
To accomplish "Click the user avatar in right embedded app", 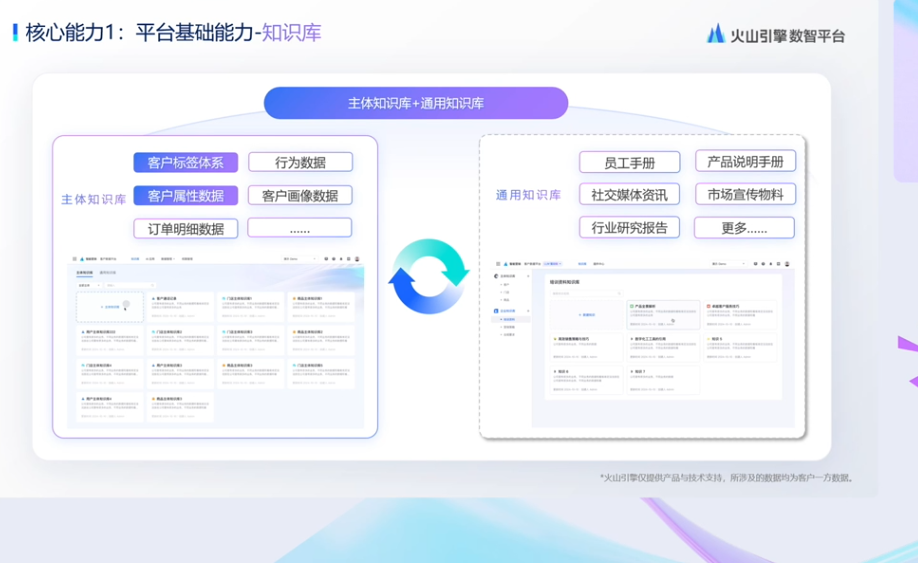I will coord(787,264).
